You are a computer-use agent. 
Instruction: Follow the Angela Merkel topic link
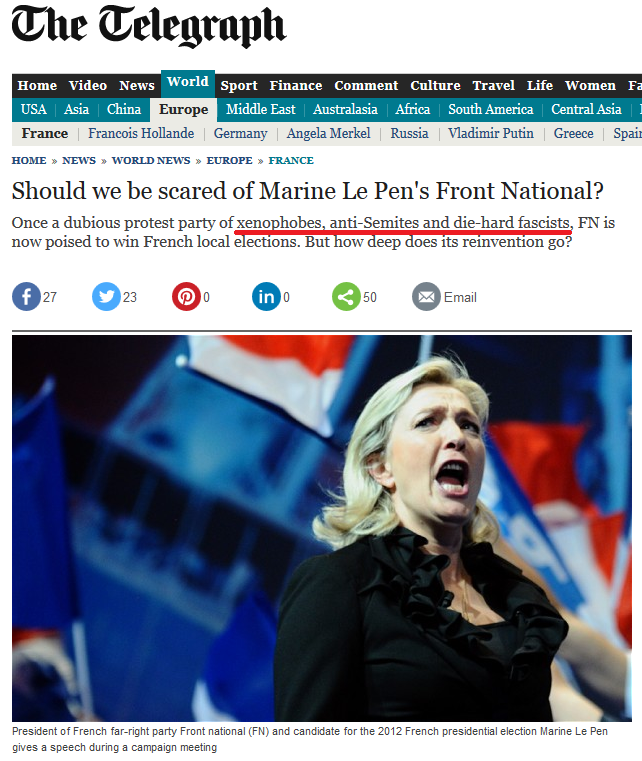click(x=328, y=133)
